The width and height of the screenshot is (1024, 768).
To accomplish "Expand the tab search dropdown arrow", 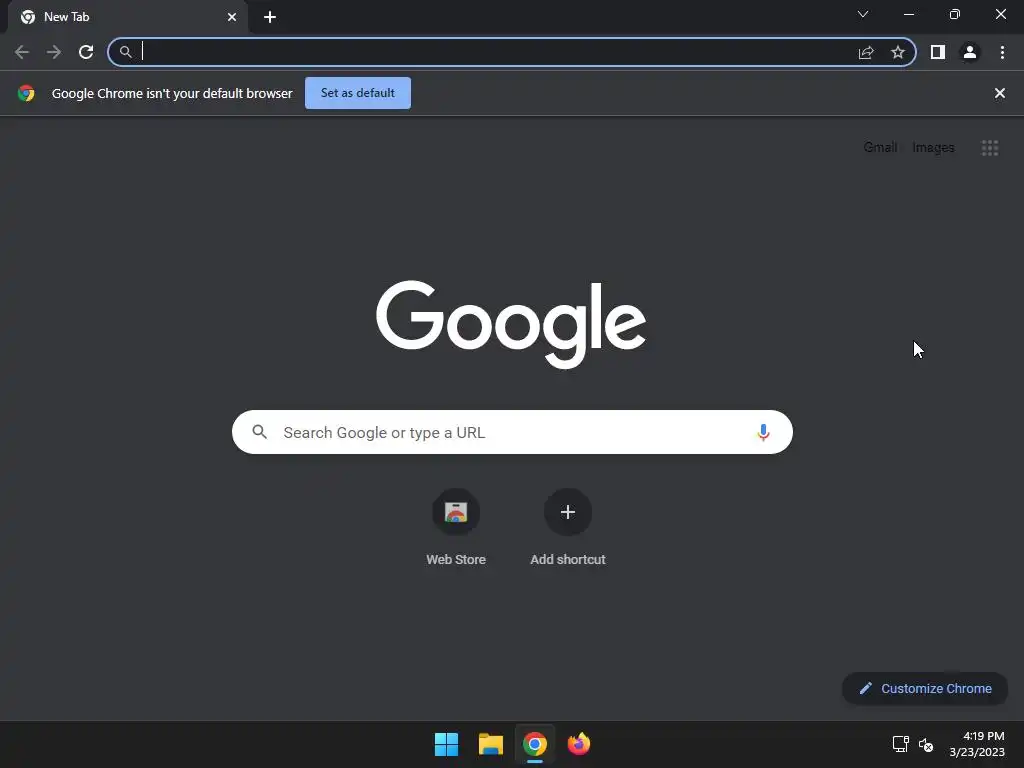I will pos(863,14).
